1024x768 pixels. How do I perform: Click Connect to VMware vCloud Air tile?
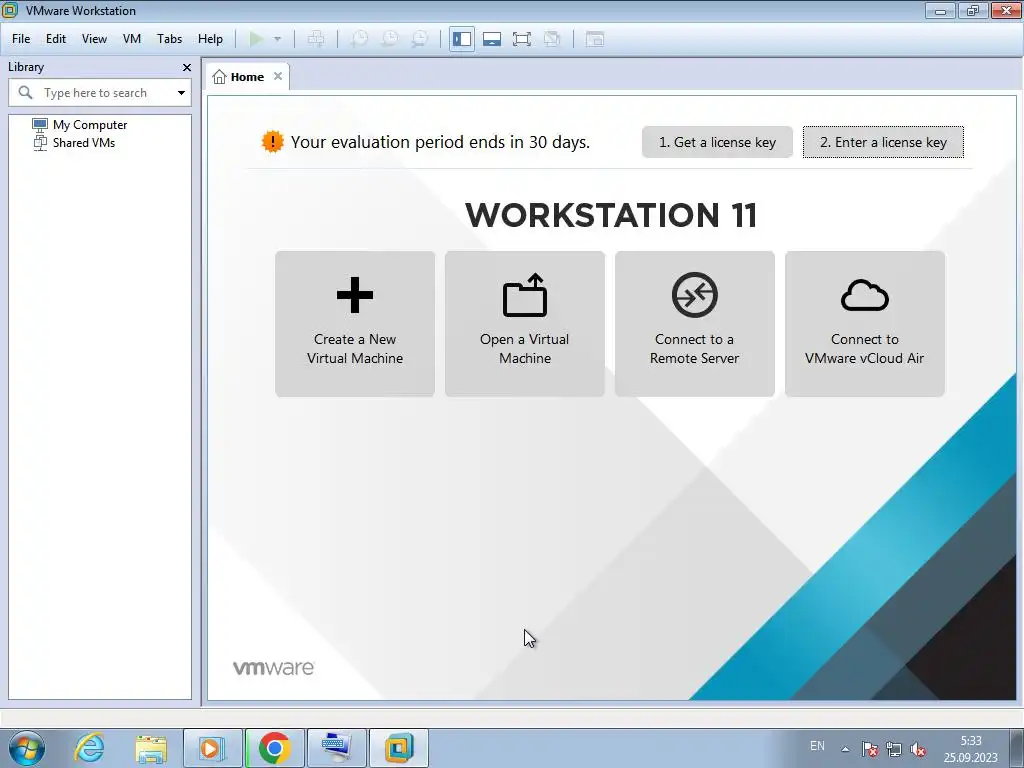point(865,324)
